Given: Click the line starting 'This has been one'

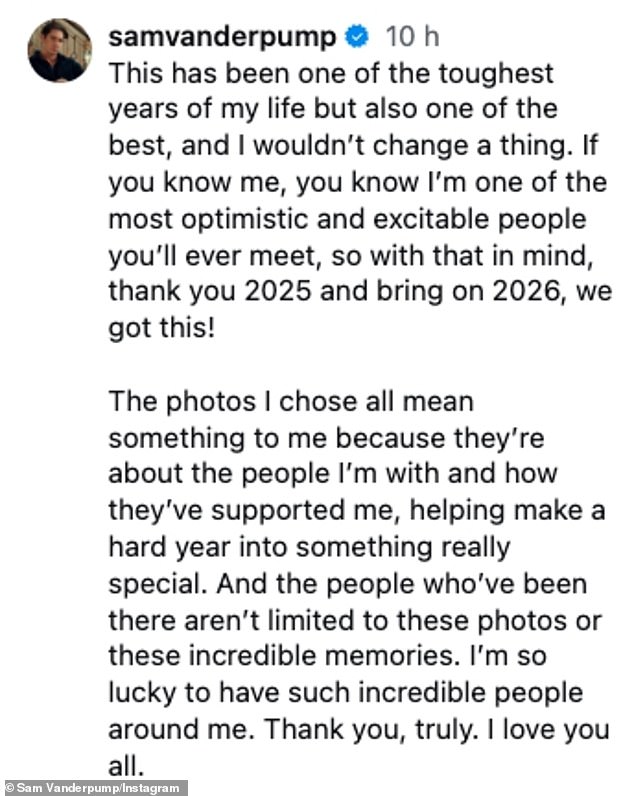Looking at the screenshot, I should (x=330, y=74).
